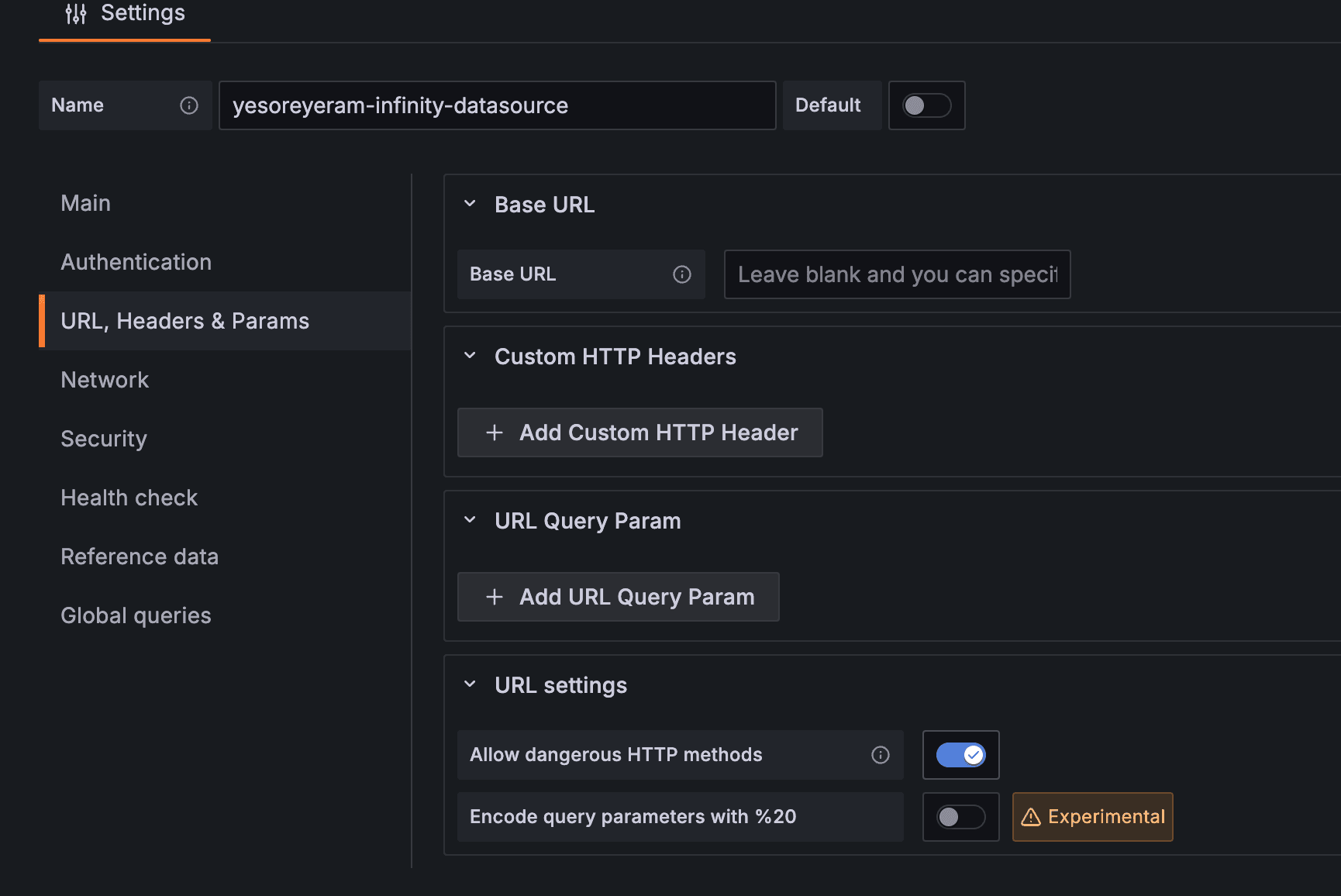
Task: Click the datasource name text field
Action: point(497,105)
